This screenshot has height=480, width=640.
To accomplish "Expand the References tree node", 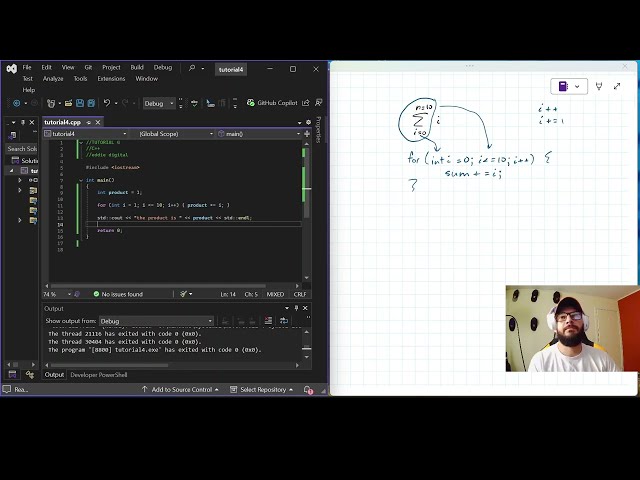I will tap(20, 180).
